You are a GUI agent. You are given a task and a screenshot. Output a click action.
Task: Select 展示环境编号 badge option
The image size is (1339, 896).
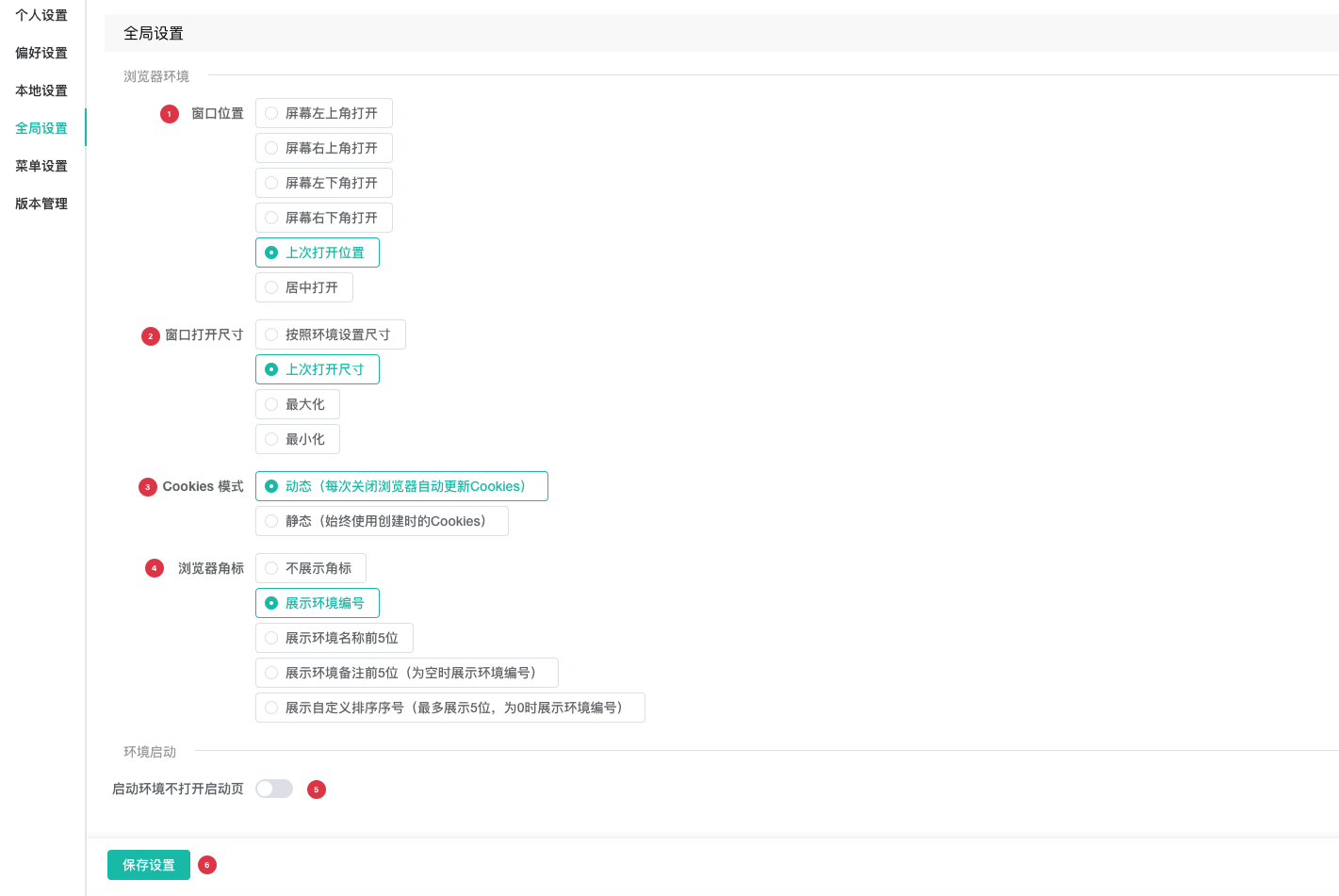click(x=317, y=603)
